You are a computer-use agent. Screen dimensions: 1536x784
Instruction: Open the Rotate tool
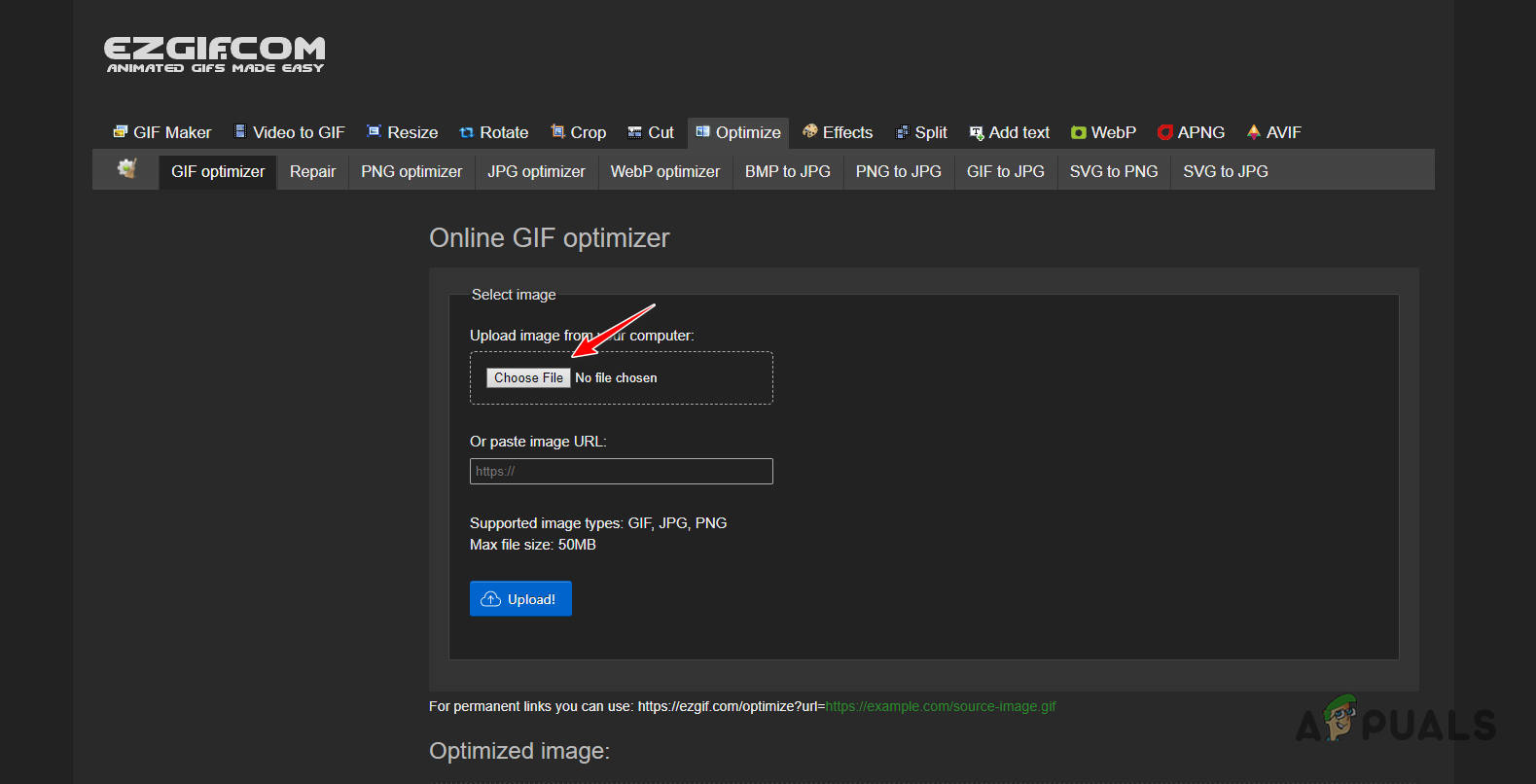tap(494, 132)
